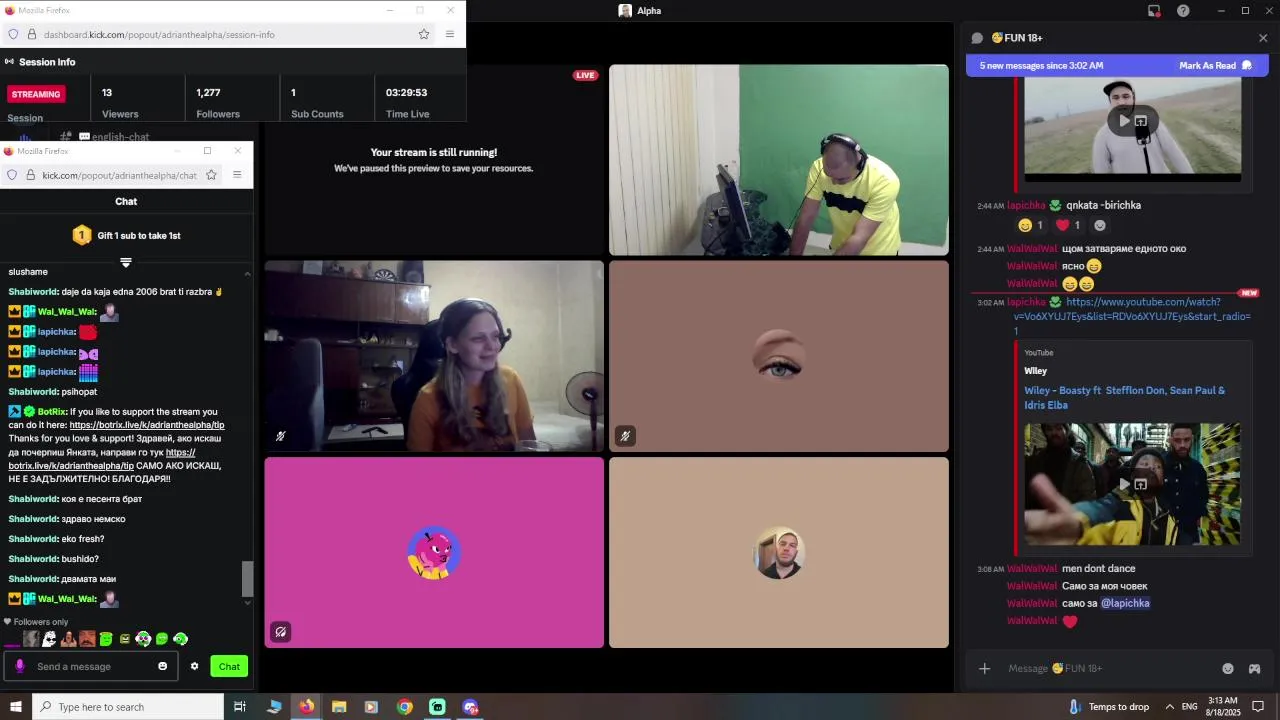Image resolution: width=1280 pixels, height=720 pixels.
Task: Click Shabiworld username in bushido message
Action: click(x=33, y=559)
